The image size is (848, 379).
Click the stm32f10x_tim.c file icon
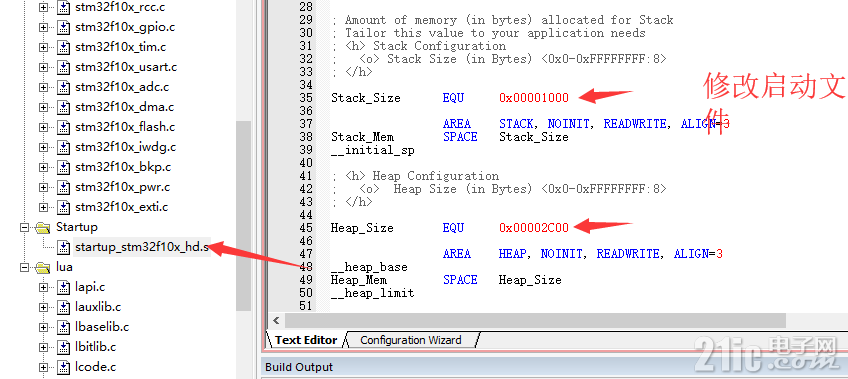coord(64,48)
